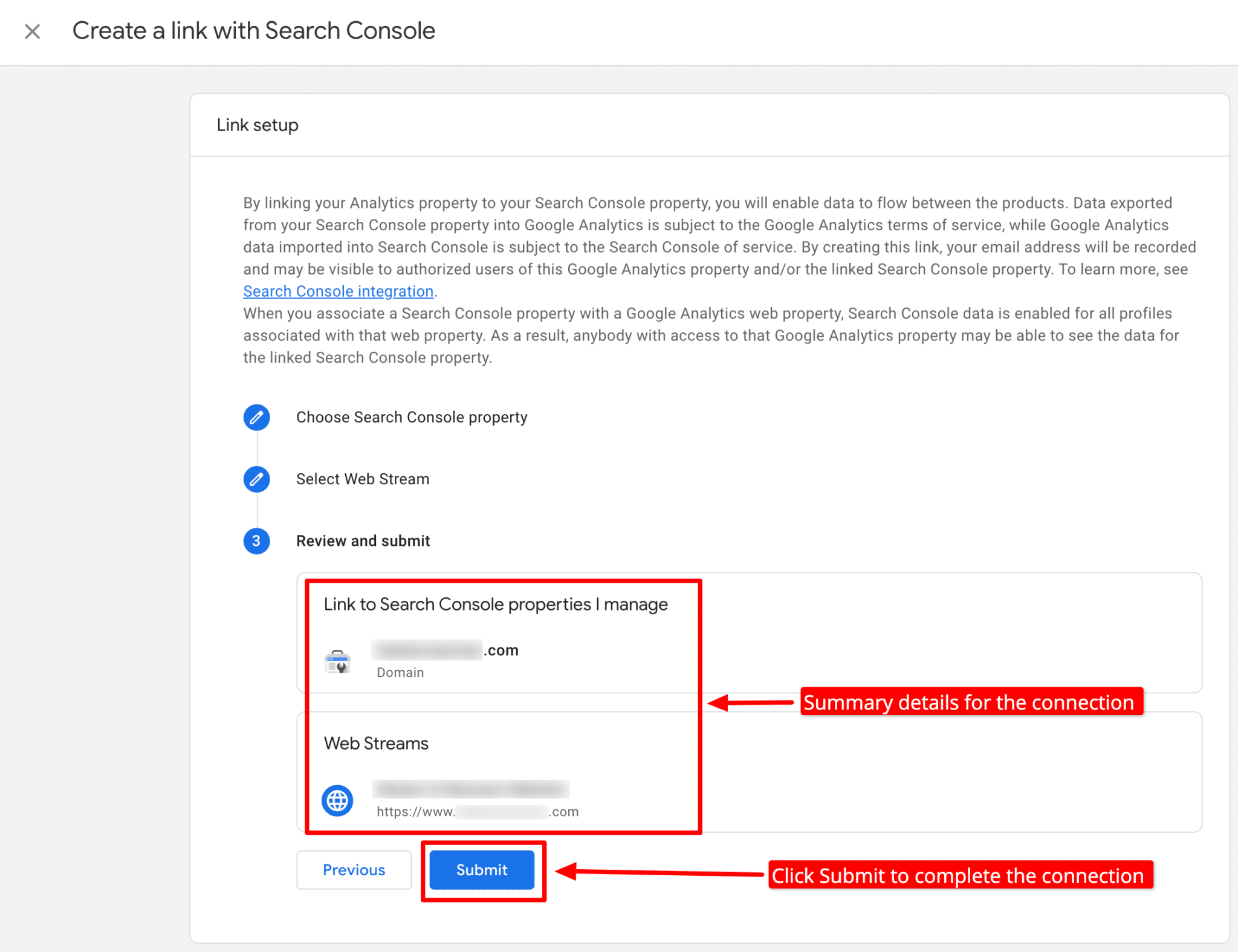Click the Search Console domain property icon
The image size is (1238, 952).
[337, 662]
